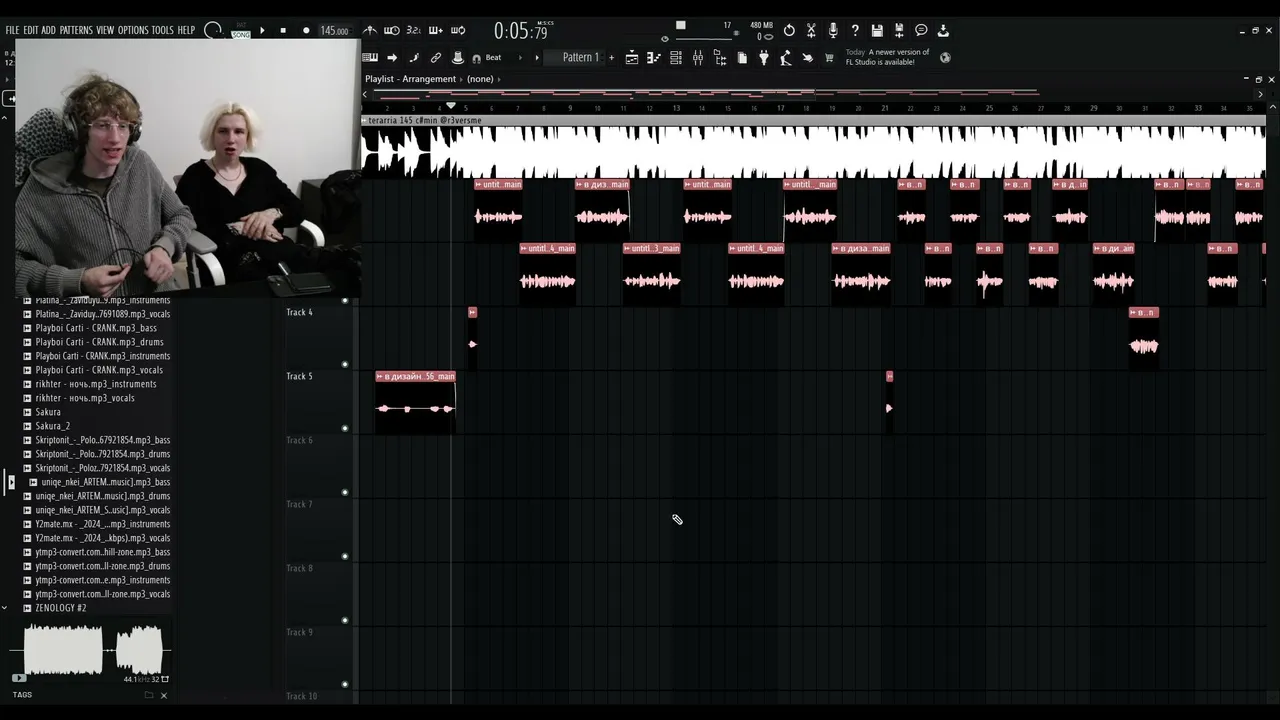Click the globe online news icon
The width and height of the screenshot is (1280, 720).
coord(945,58)
